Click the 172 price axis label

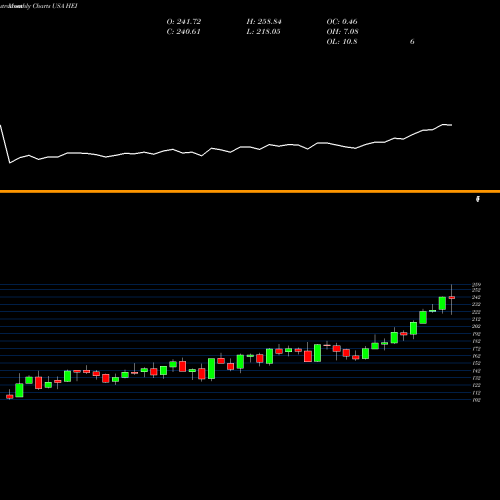[x=477, y=349]
